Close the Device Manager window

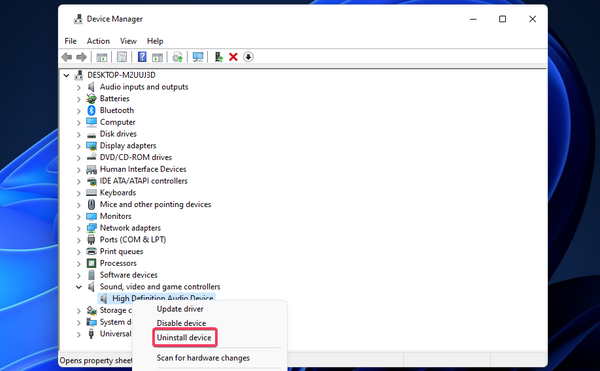pos(532,19)
